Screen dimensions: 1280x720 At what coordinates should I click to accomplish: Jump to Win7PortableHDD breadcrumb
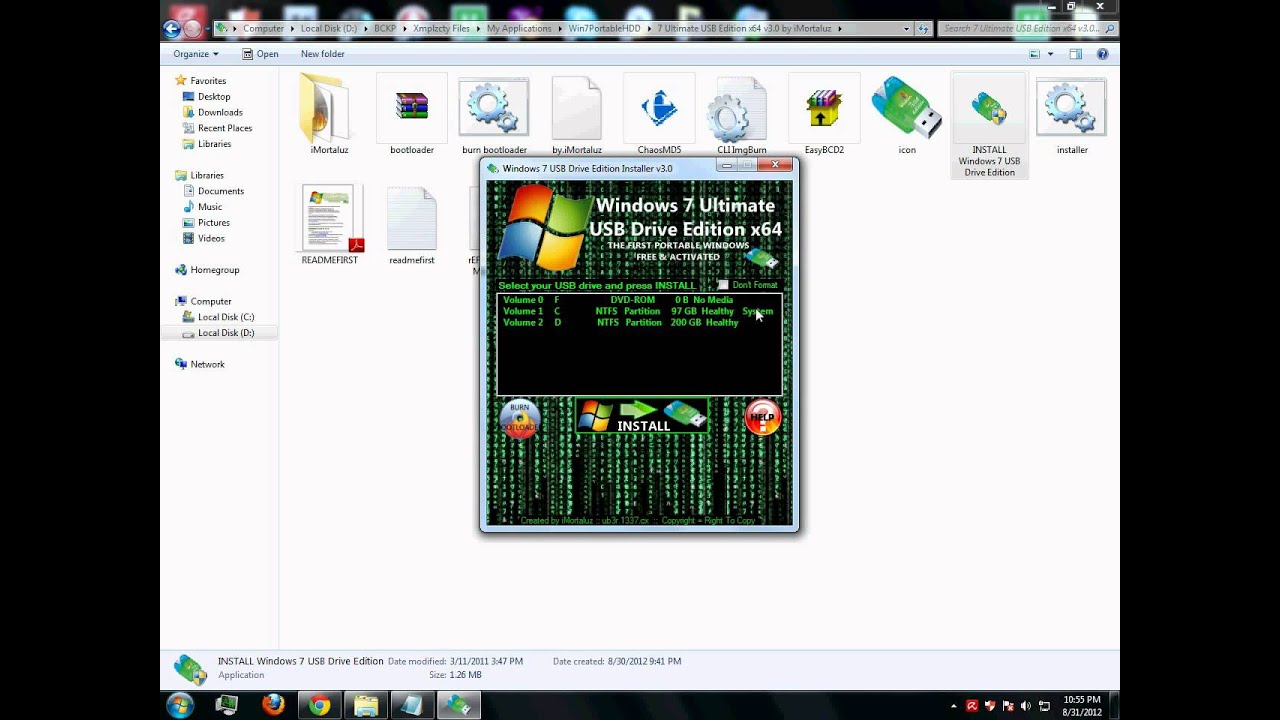(604, 29)
